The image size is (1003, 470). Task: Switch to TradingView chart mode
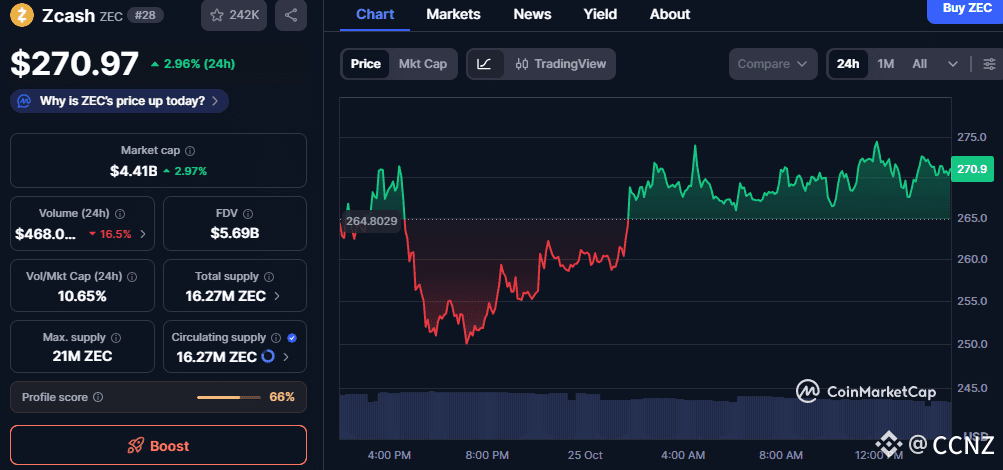561,64
